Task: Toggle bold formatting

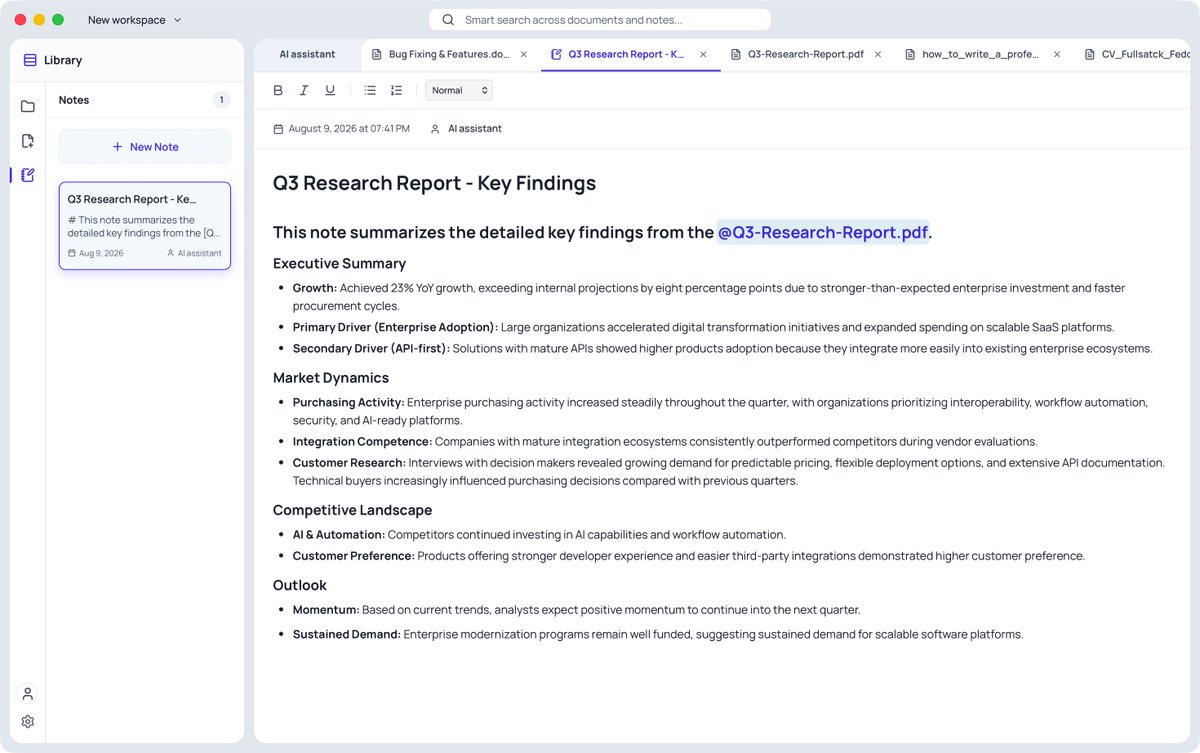Action: click(278, 90)
